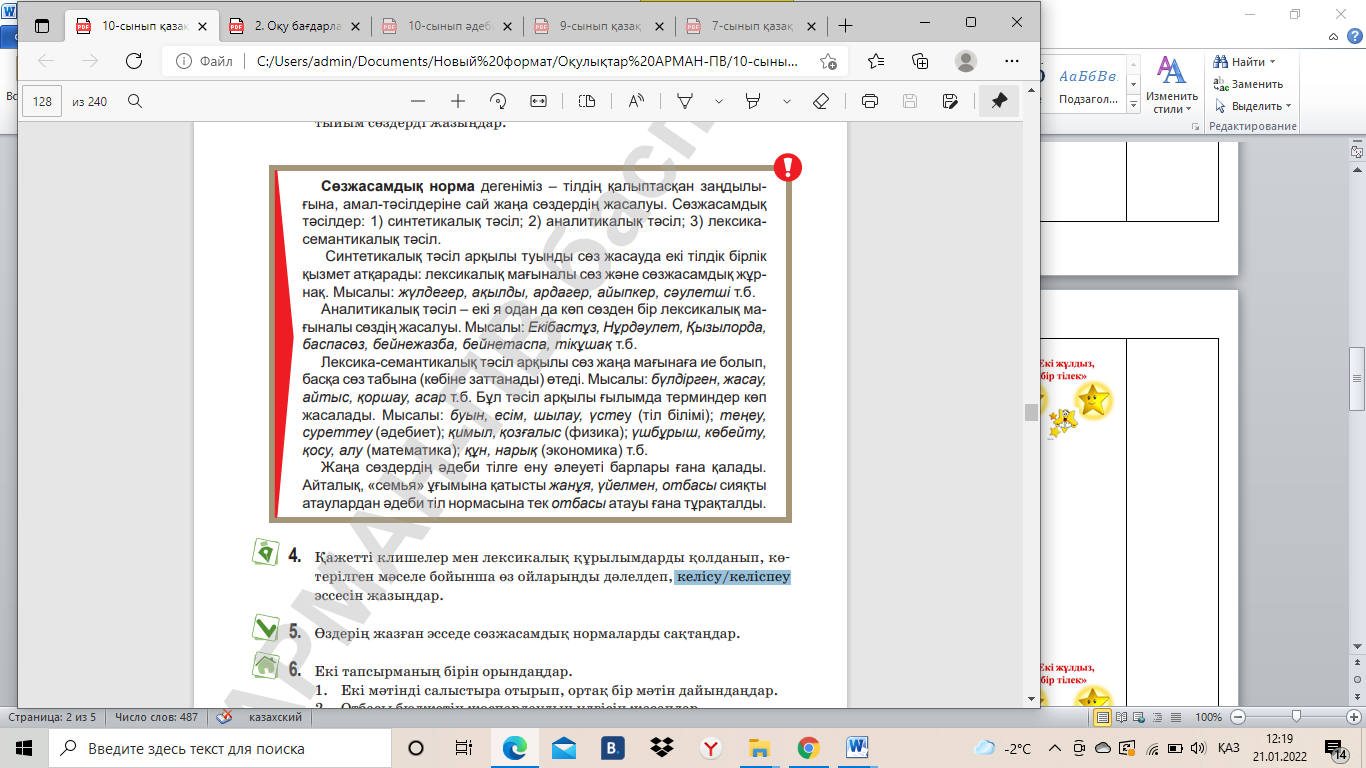
Task: Open Collections in Edge
Action: tap(921, 61)
